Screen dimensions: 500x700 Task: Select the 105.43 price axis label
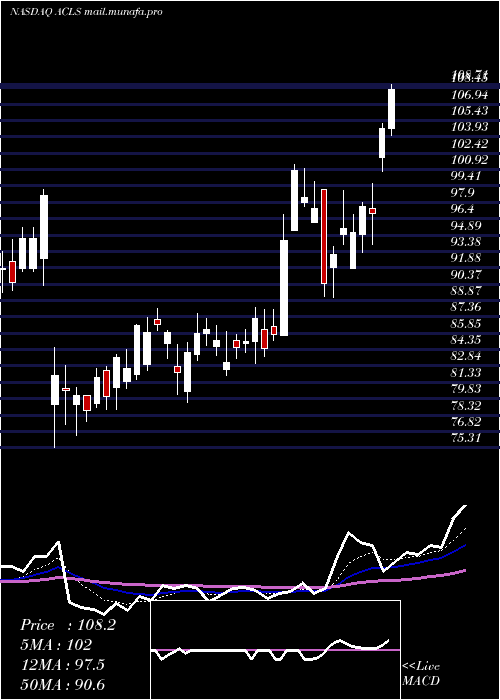coord(469,111)
